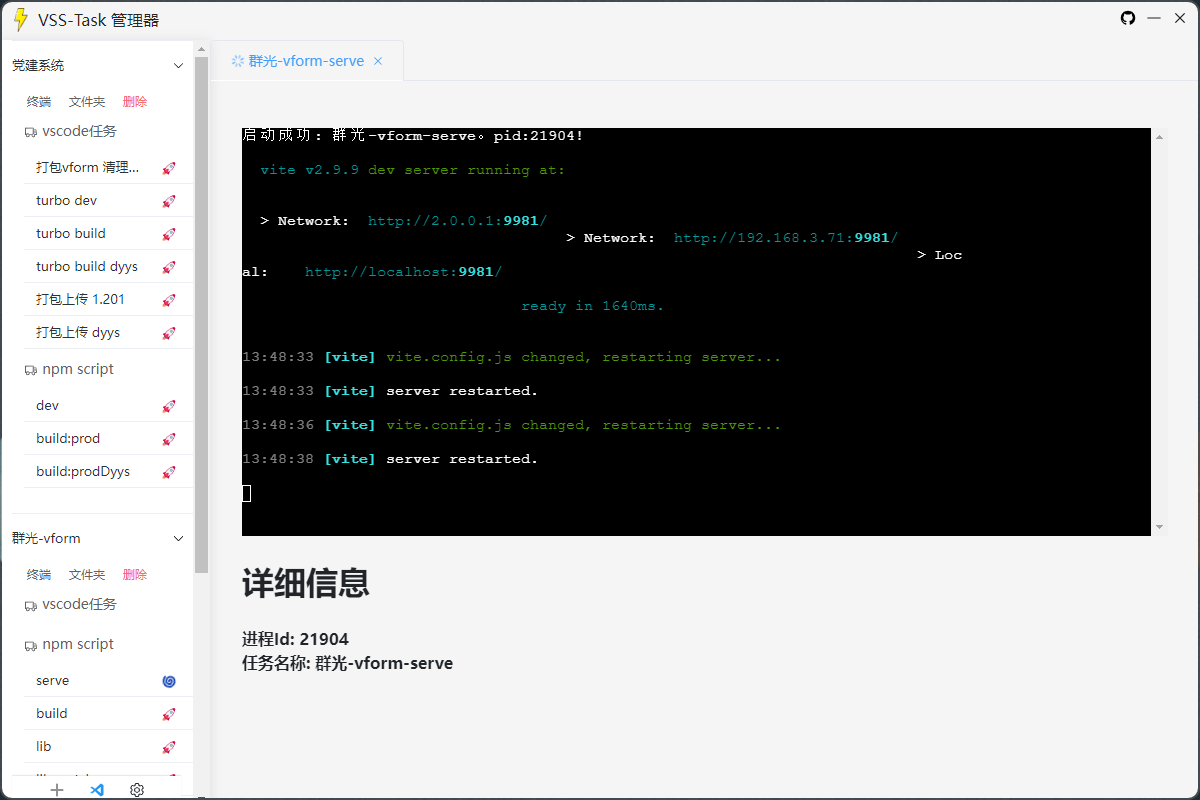This screenshot has height=800, width=1200.
Task: Click the running spinner icon beside serve
Action: 169,681
